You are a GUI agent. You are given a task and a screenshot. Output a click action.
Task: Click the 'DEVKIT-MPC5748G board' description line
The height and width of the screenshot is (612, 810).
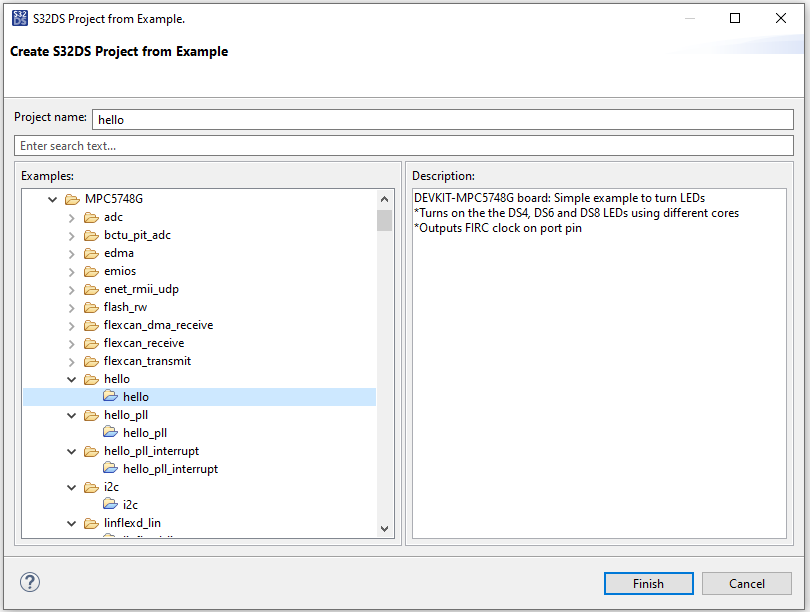pos(559,198)
